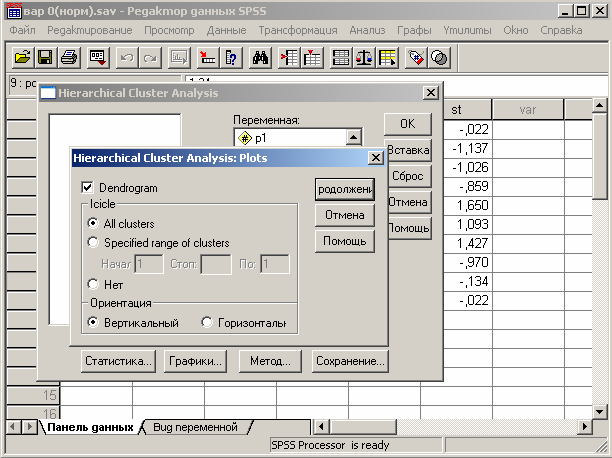Open the Окно menu
This screenshot has height=458, width=612.
[516, 30]
